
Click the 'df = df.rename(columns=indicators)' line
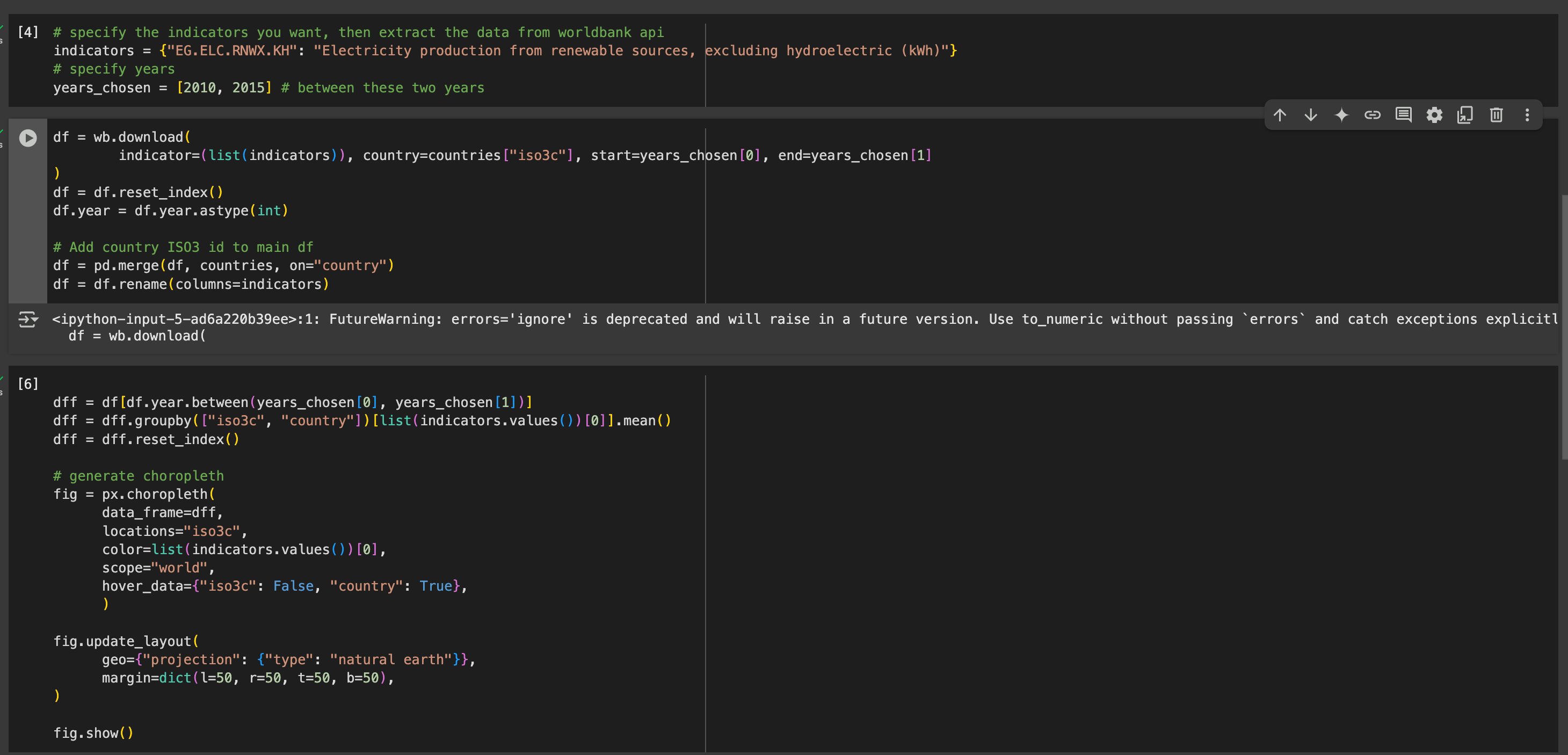[x=191, y=285]
